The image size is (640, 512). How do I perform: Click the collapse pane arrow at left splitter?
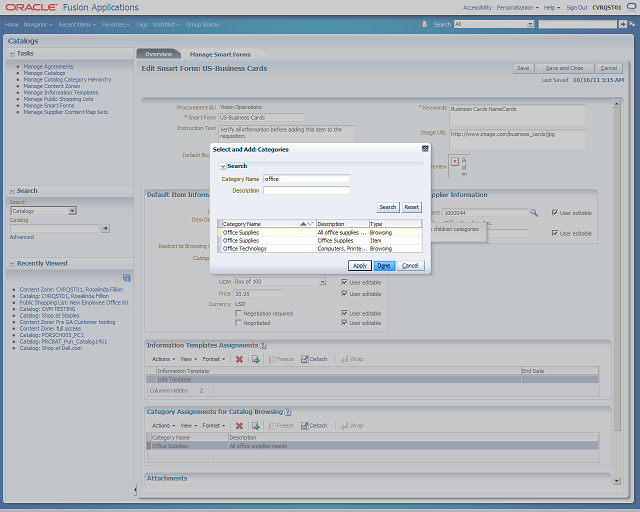[x=135, y=490]
